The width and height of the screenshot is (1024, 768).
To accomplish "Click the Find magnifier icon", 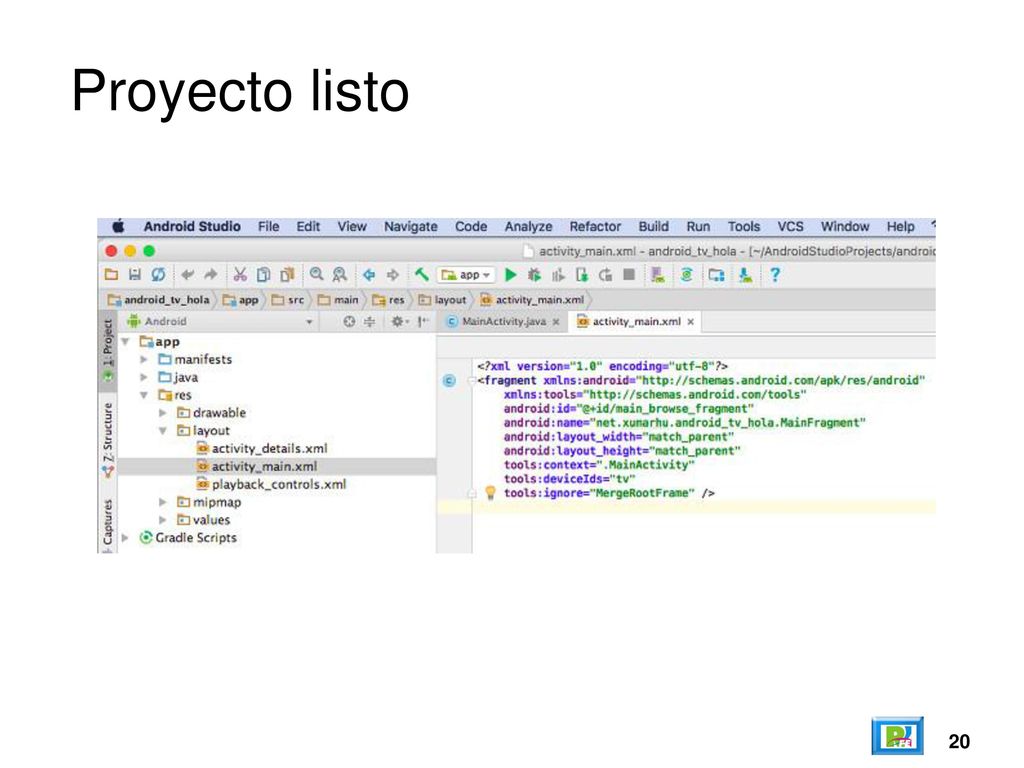I will coord(316,275).
